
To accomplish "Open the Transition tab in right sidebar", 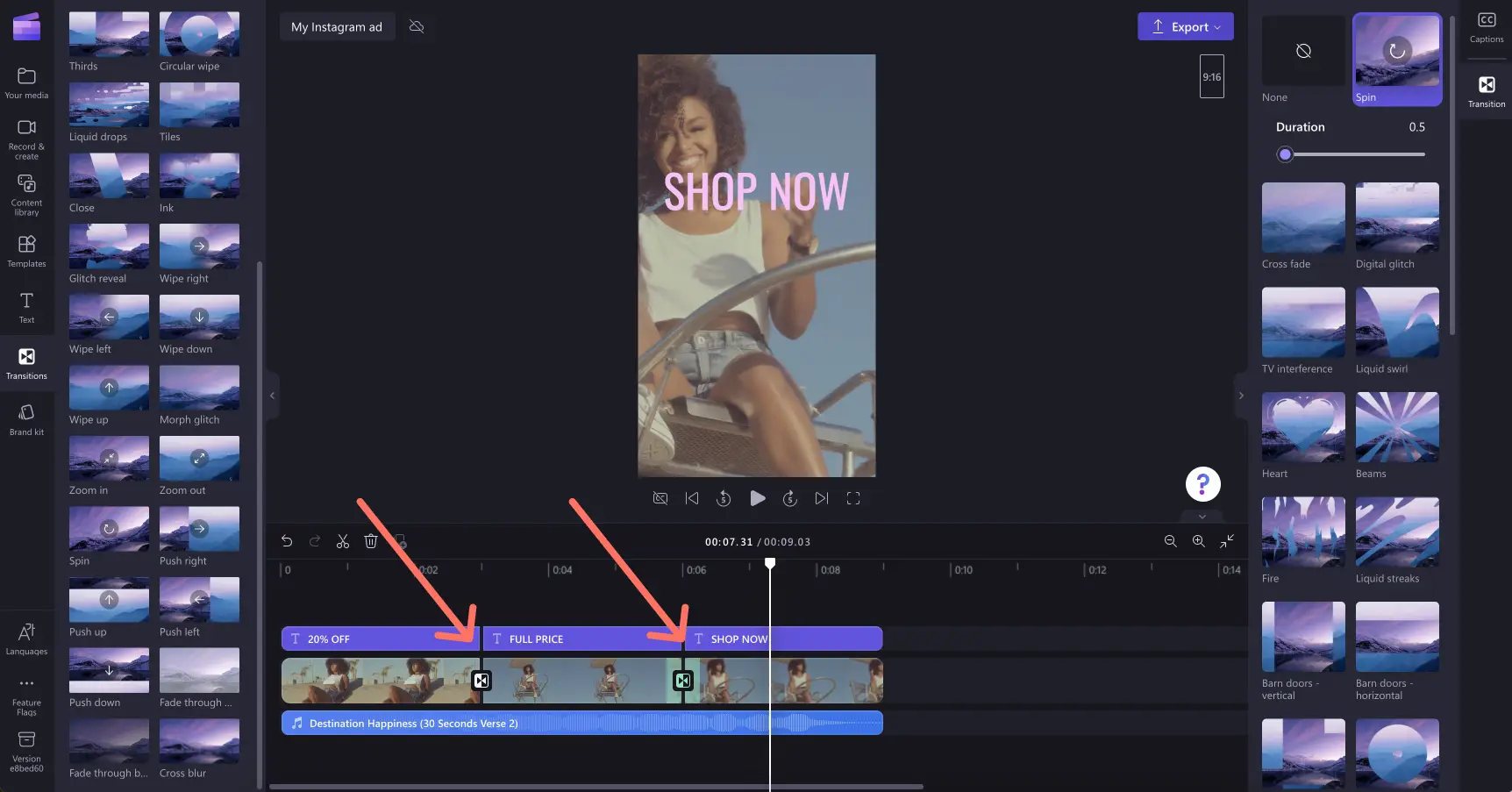I will pos(1487,91).
